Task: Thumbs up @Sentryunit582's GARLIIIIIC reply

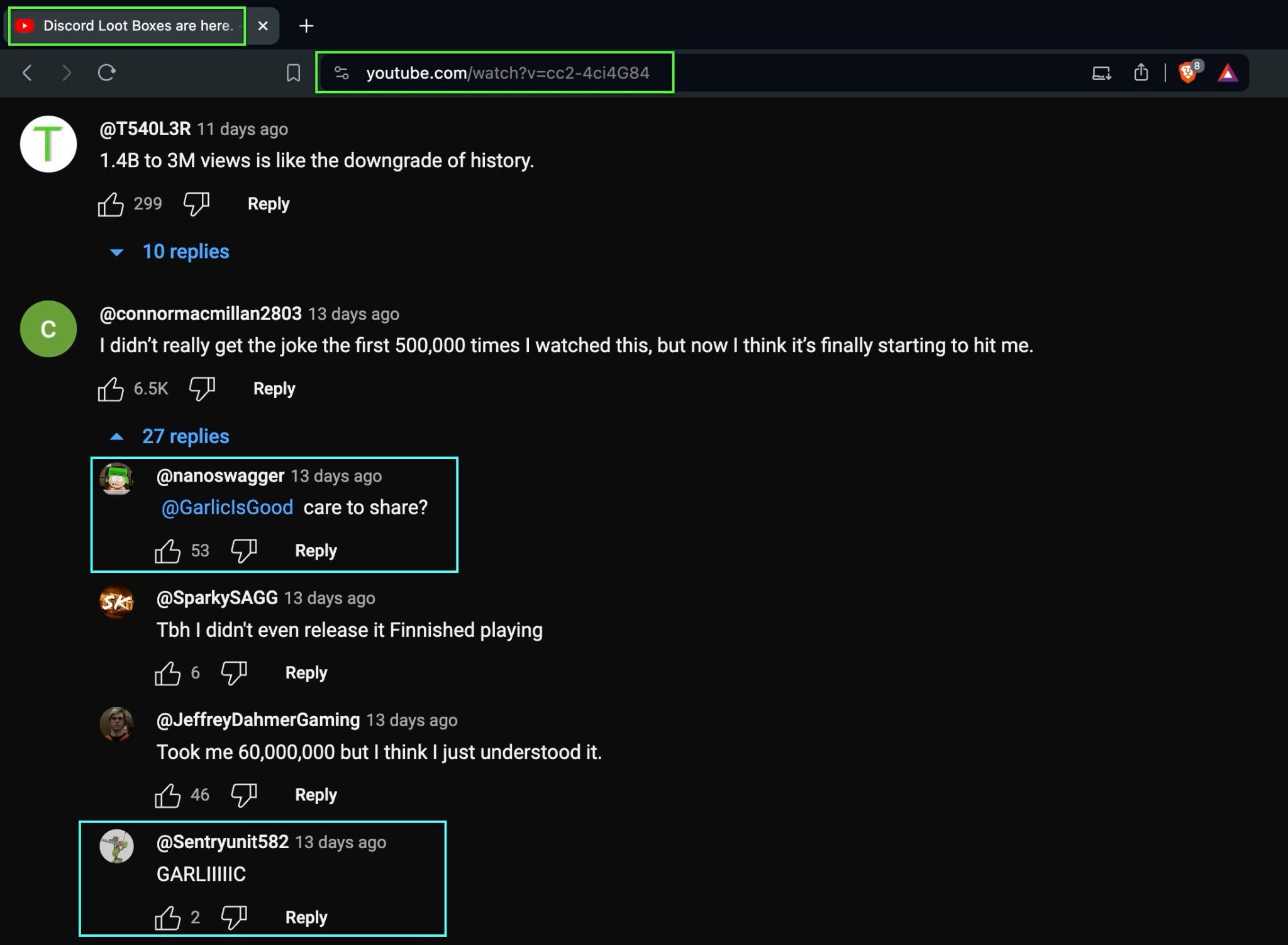Action: coord(168,917)
